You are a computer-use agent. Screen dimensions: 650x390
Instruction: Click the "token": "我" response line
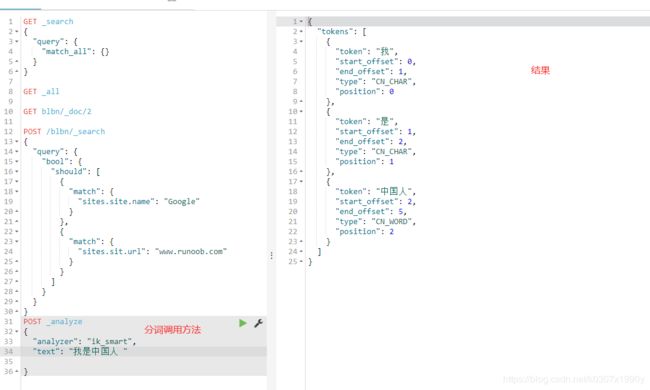click(x=366, y=51)
